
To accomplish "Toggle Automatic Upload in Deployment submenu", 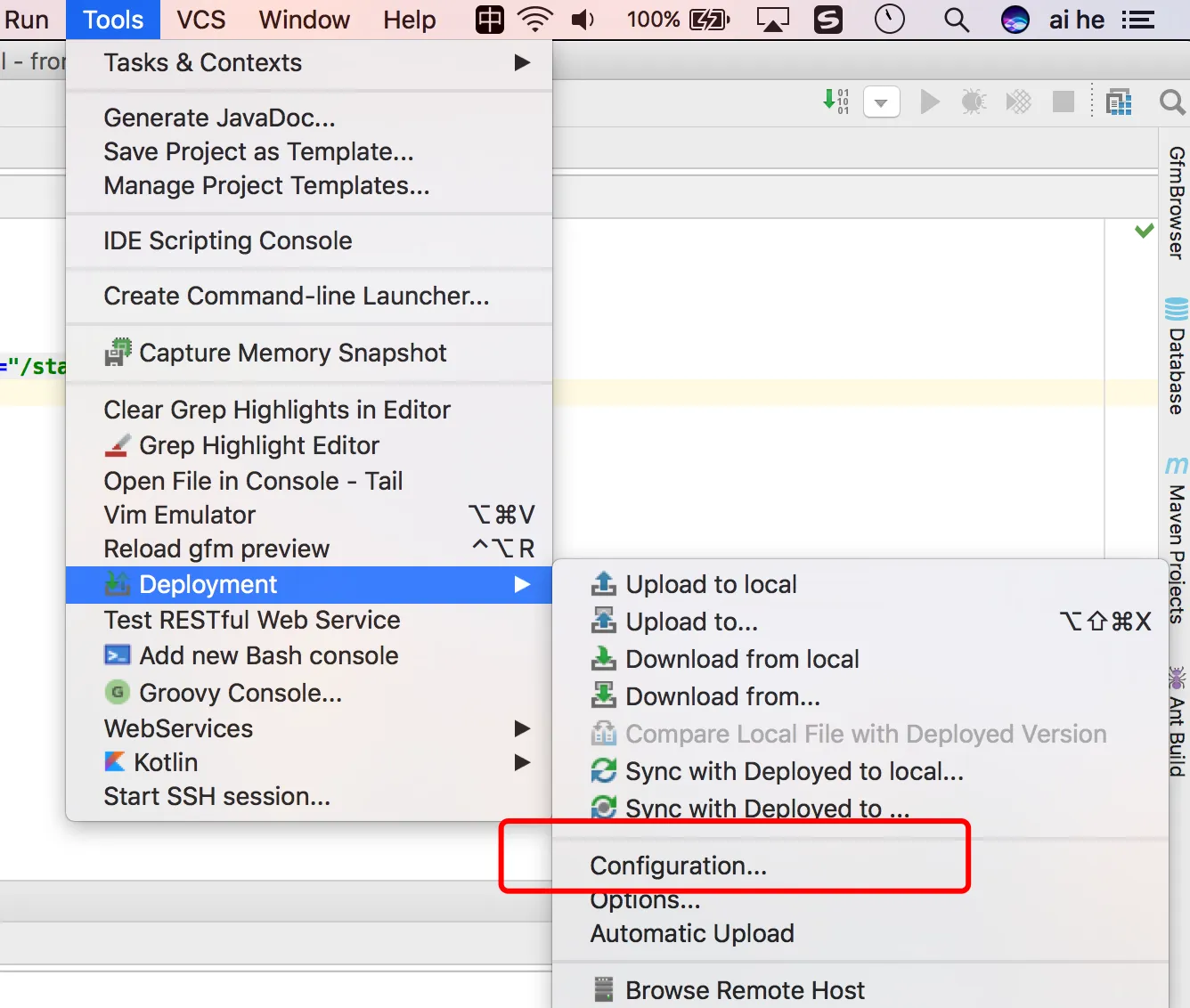I will 692,933.
